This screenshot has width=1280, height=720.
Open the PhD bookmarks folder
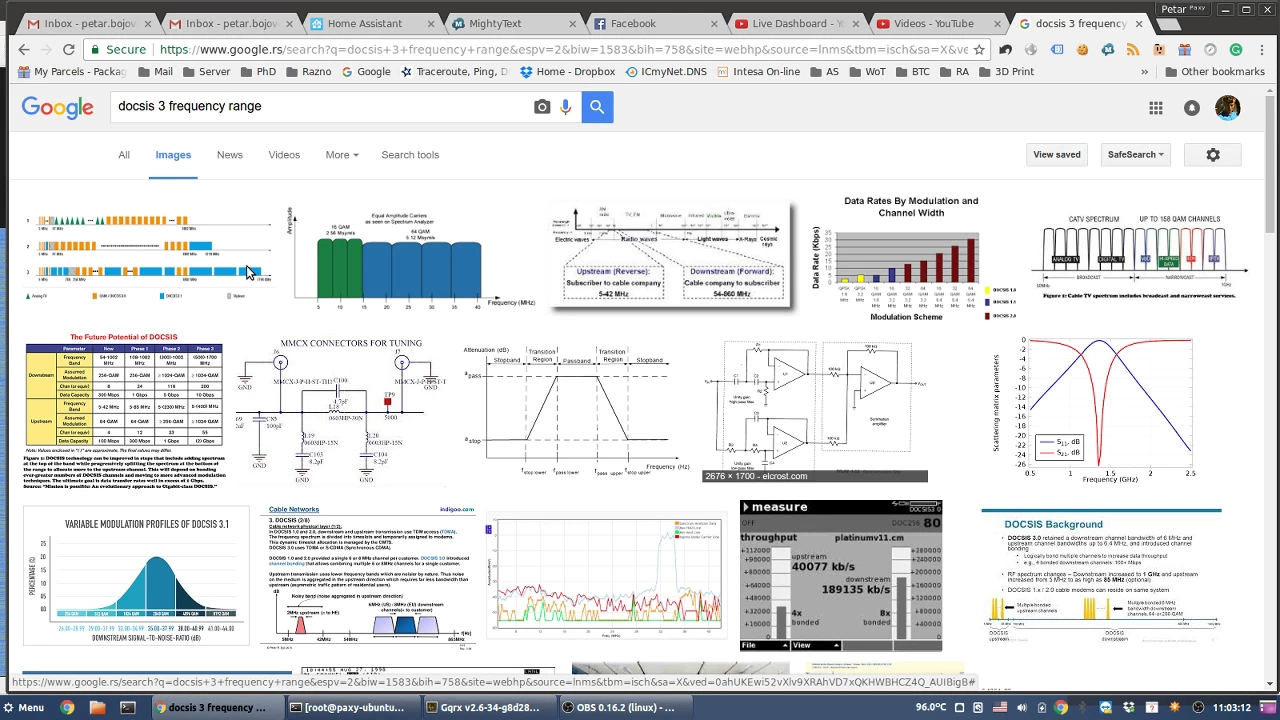[257, 72]
